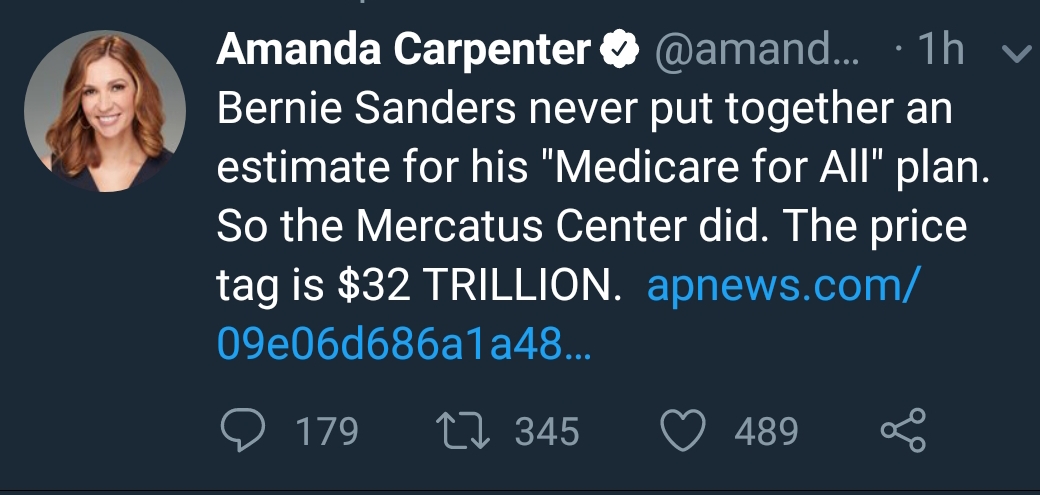This screenshot has width=1040, height=495.
Task: Like the tweet with the heart icon
Action: [x=685, y=431]
